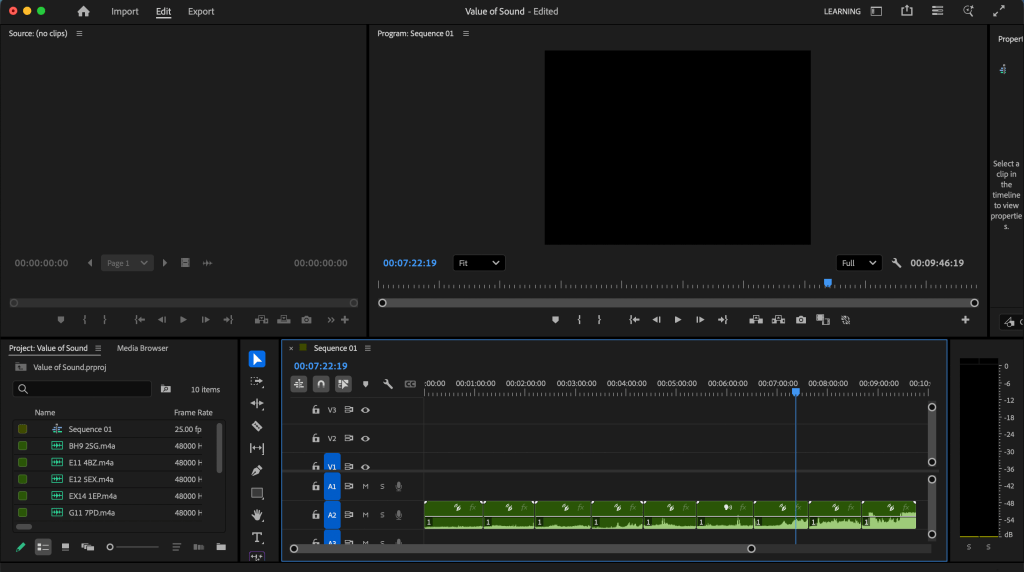Open the Page 1 dropdown in Source monitor
Image resolution: width=1024 pixels, height=572 pixels.
(127, 263)
